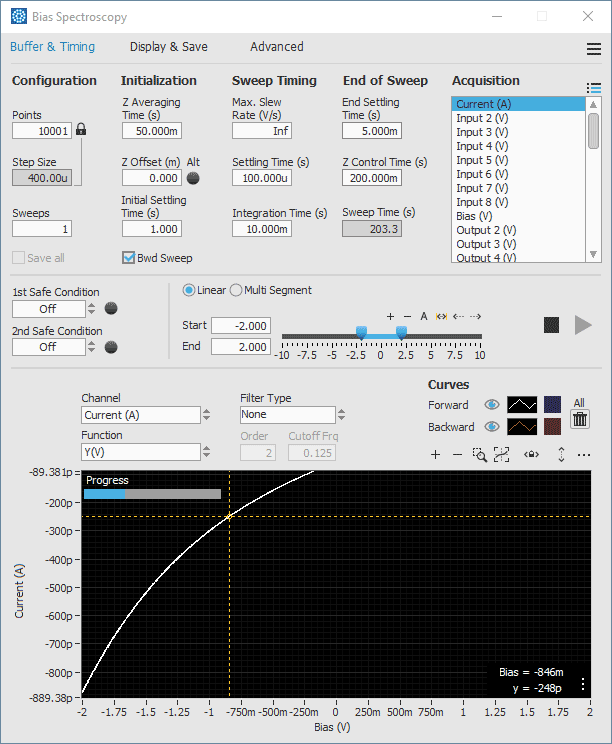Click the Backward curve dark red texture swatch
This screenshot has width=612, height=744.
coord(552,427)
